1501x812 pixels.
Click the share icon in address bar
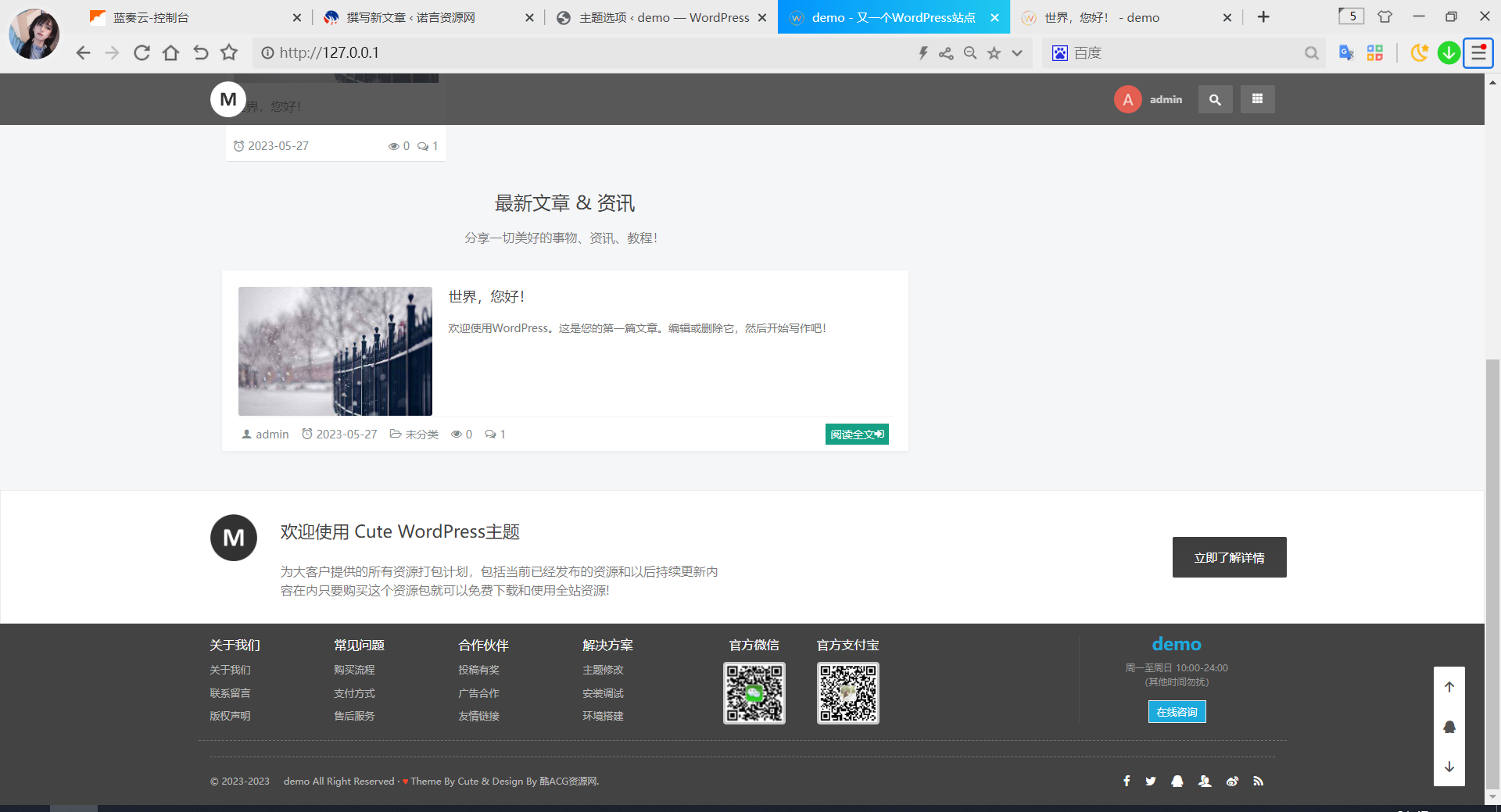[946, 53]
